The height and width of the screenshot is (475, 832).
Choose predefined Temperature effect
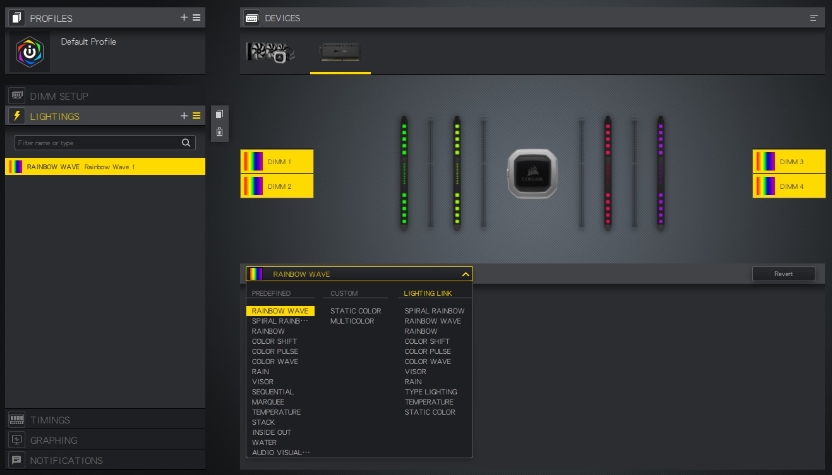pyautogui.click(x=276, y=412)
